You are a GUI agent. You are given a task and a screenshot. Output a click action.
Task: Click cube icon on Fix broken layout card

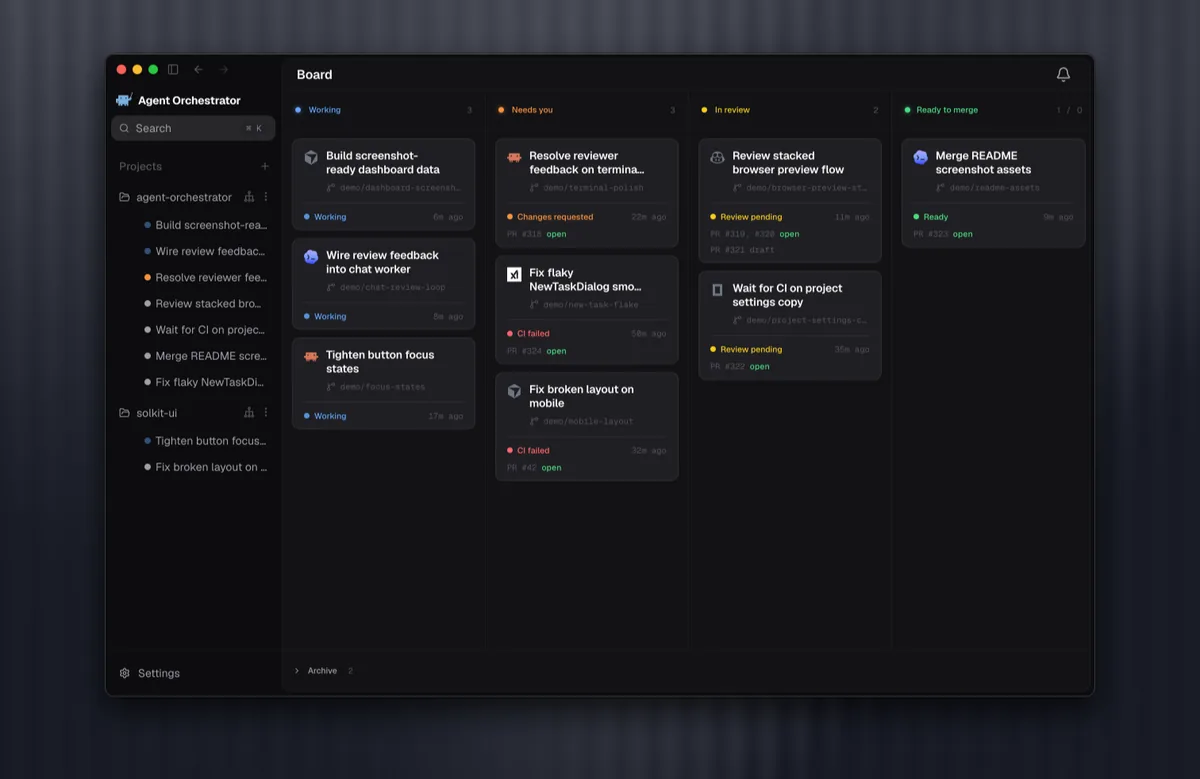514,391
